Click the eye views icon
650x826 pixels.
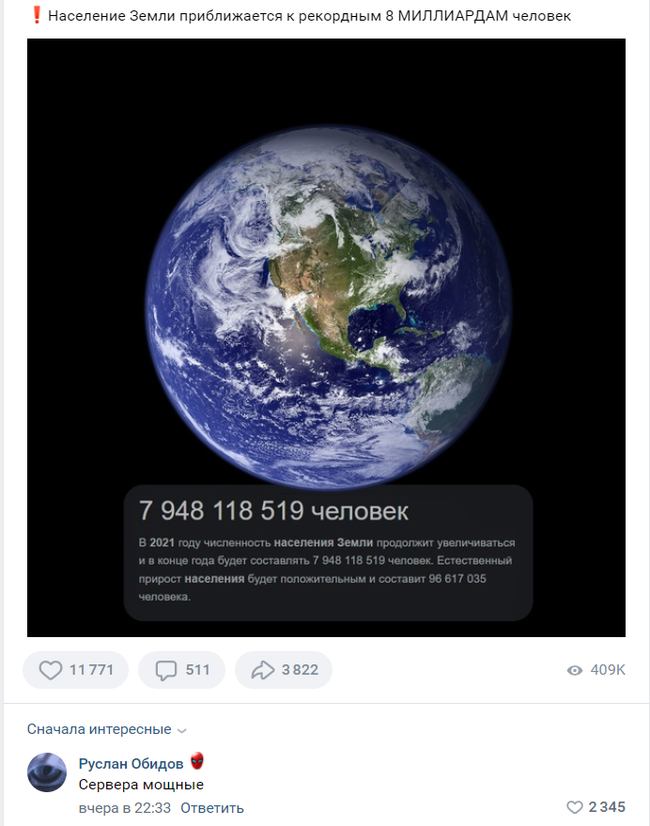[574, 670]
